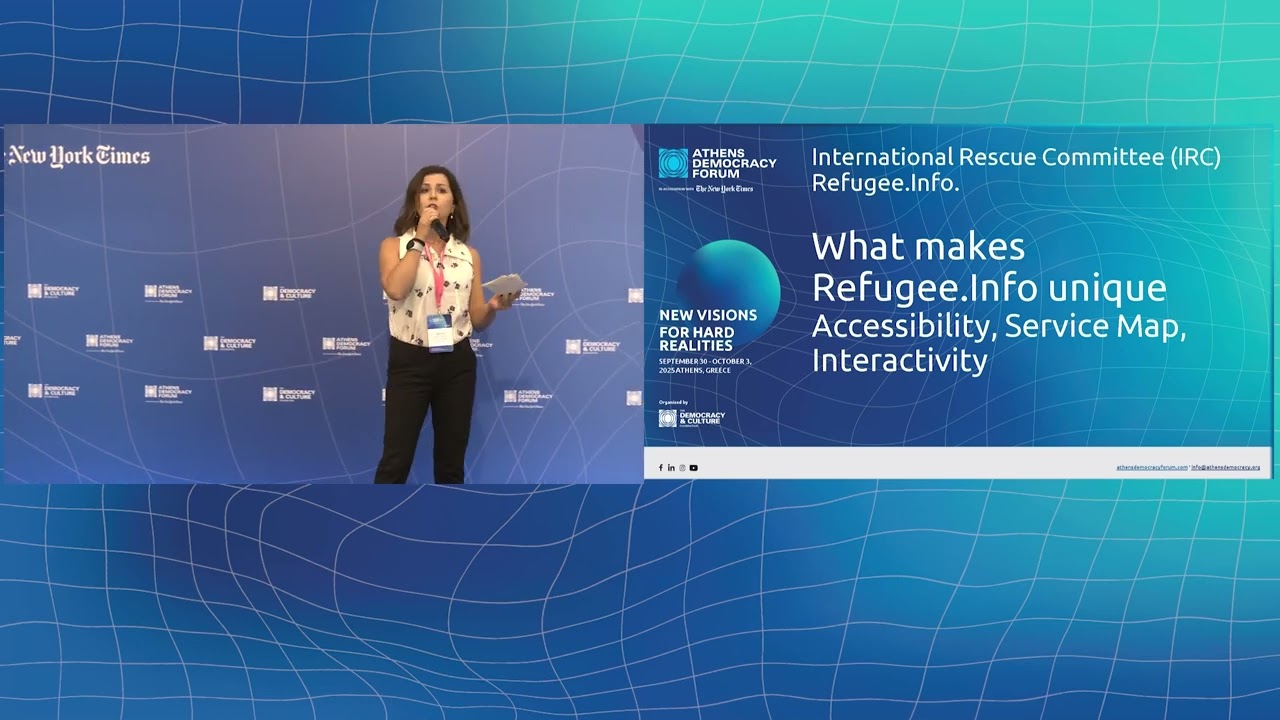Screen dimensions: 1280x720
Task: Click the 'Refugee.Info.' subtitle under IRC title
Action: coord(886,184)
